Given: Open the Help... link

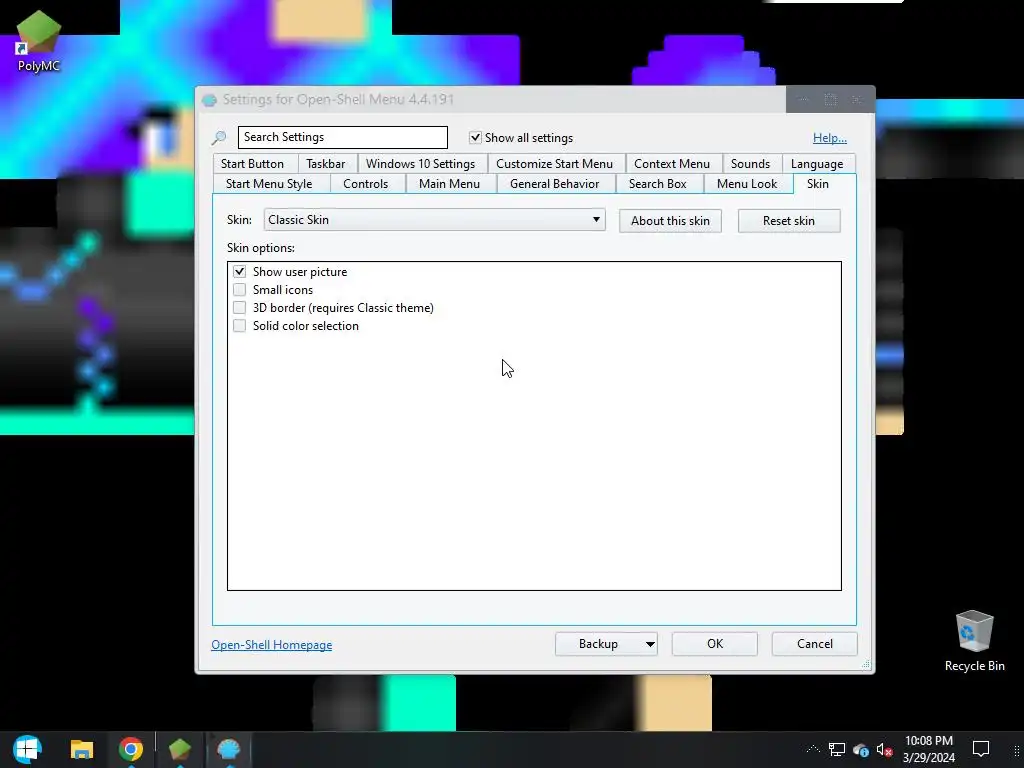Looking at the screenshot, I should coord(829,138).
